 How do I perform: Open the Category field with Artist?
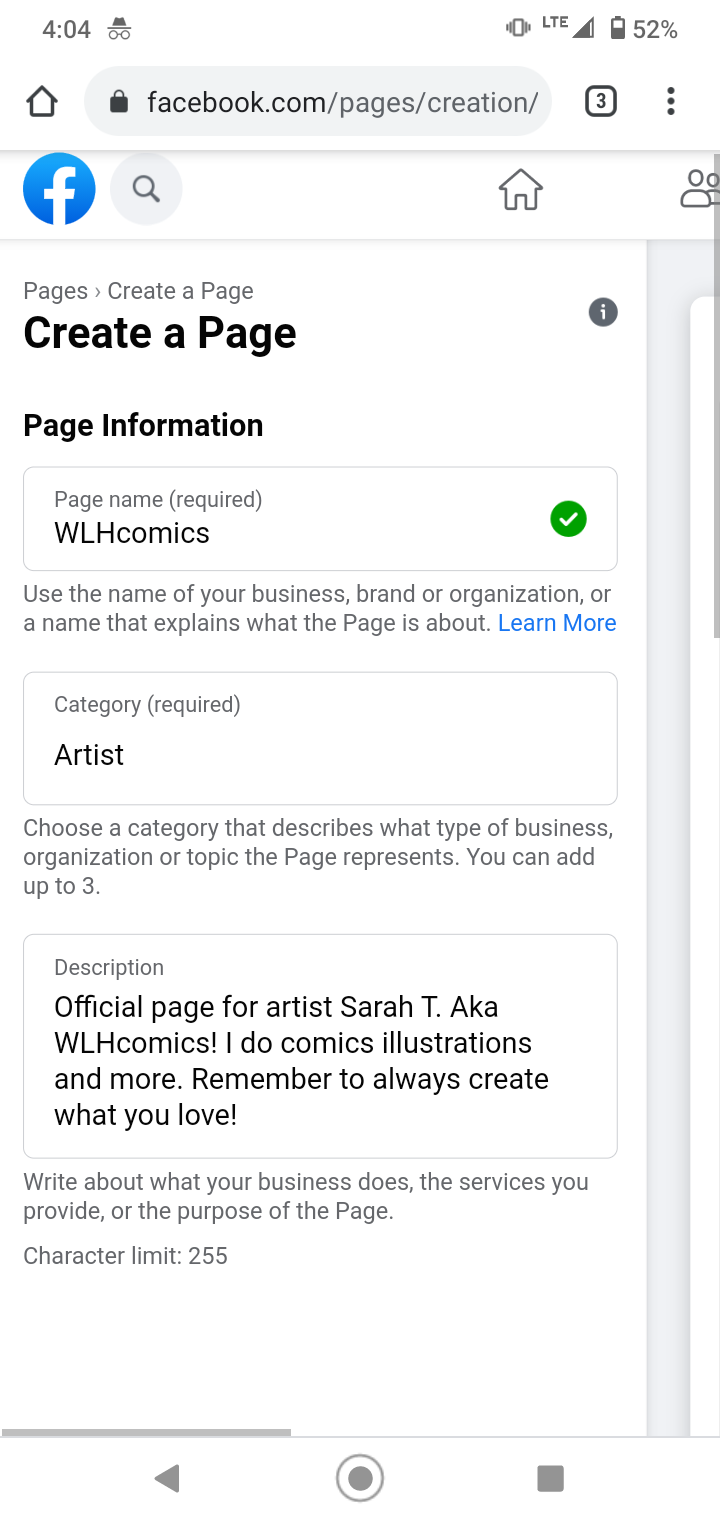pyautogui.click(x=320, y=738)
